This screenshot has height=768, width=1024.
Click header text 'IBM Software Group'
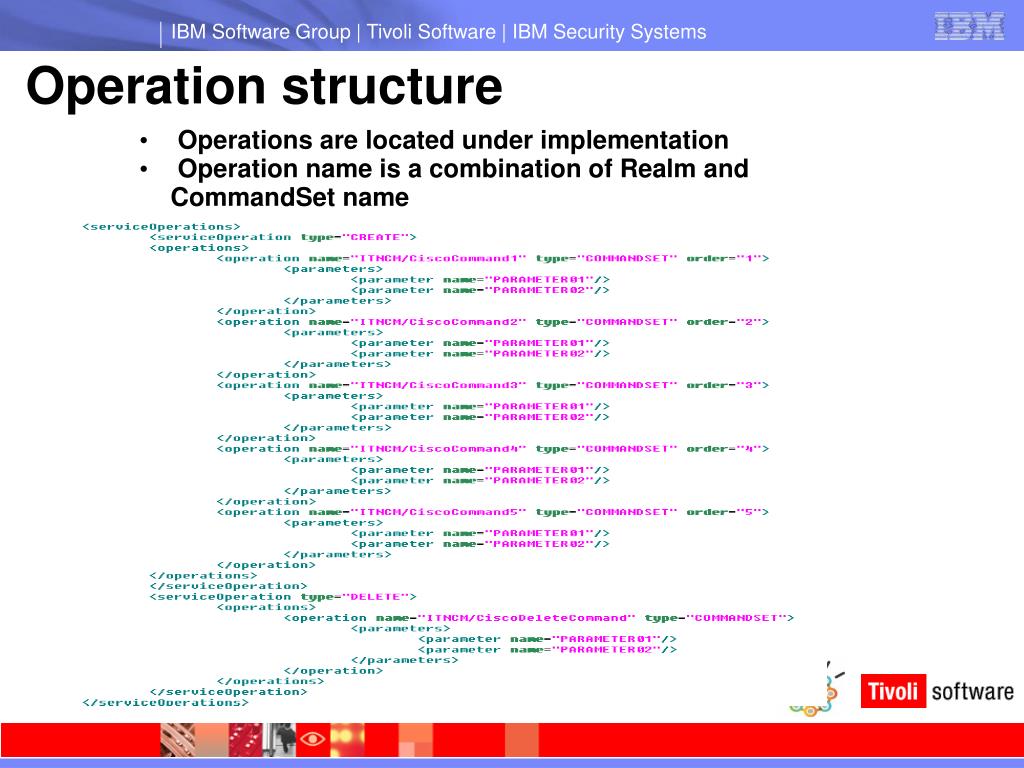(x=261, y=32)
